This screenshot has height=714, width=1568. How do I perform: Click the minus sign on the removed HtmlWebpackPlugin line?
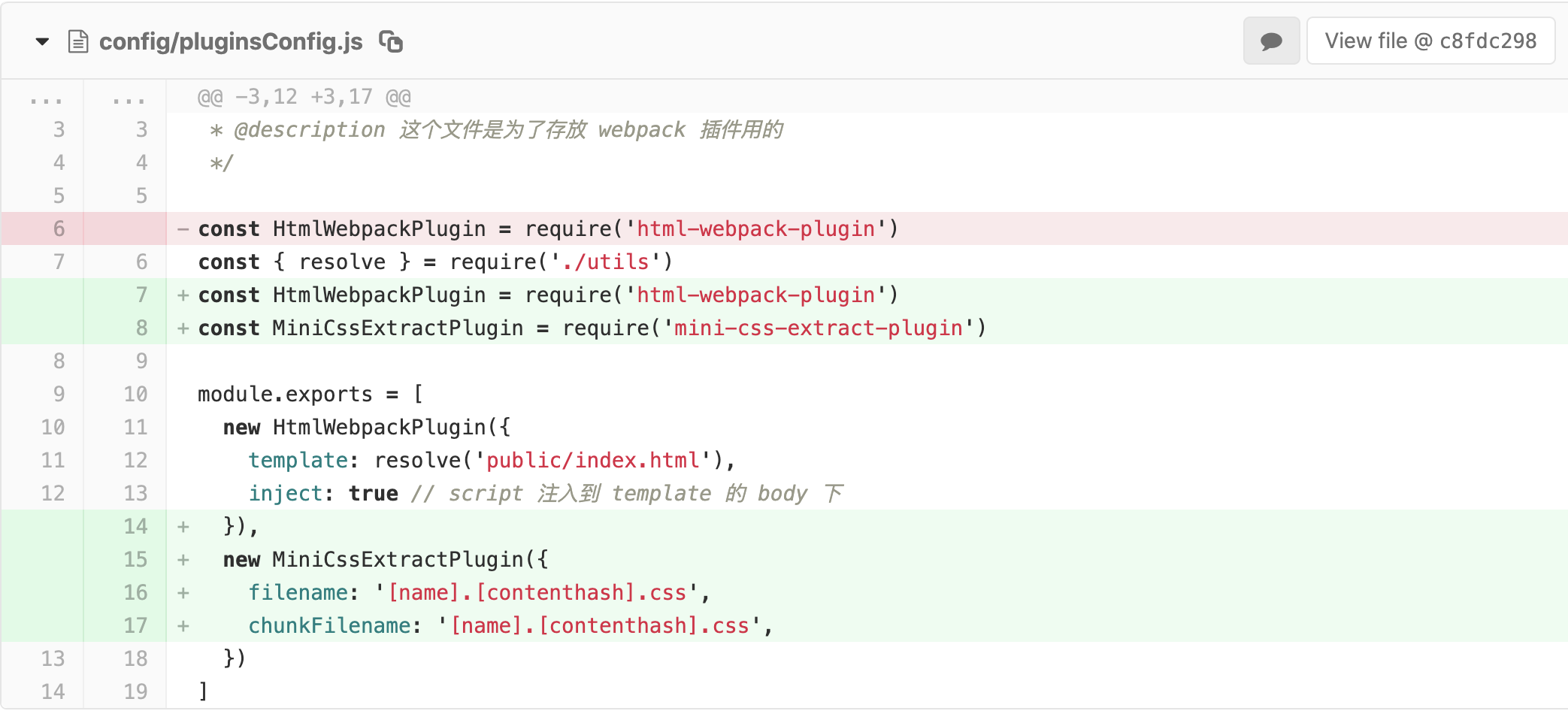[x=183, y=228]
